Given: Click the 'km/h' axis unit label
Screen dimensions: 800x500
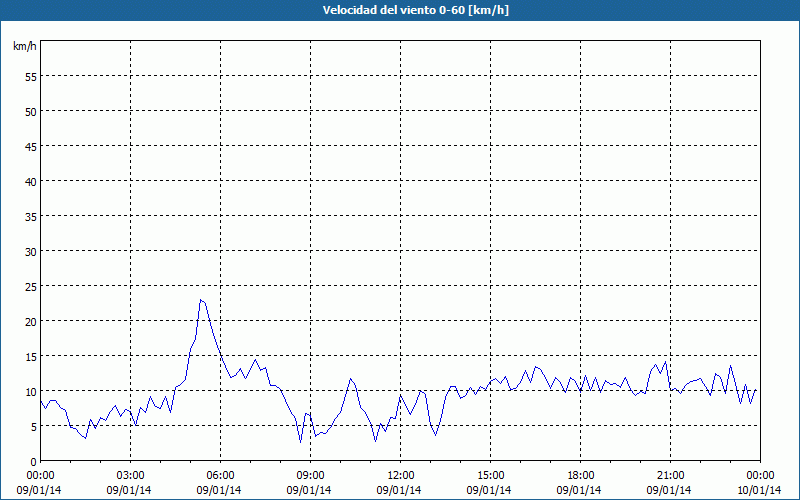Looking at the screenshot, I should tap(24, 46).
